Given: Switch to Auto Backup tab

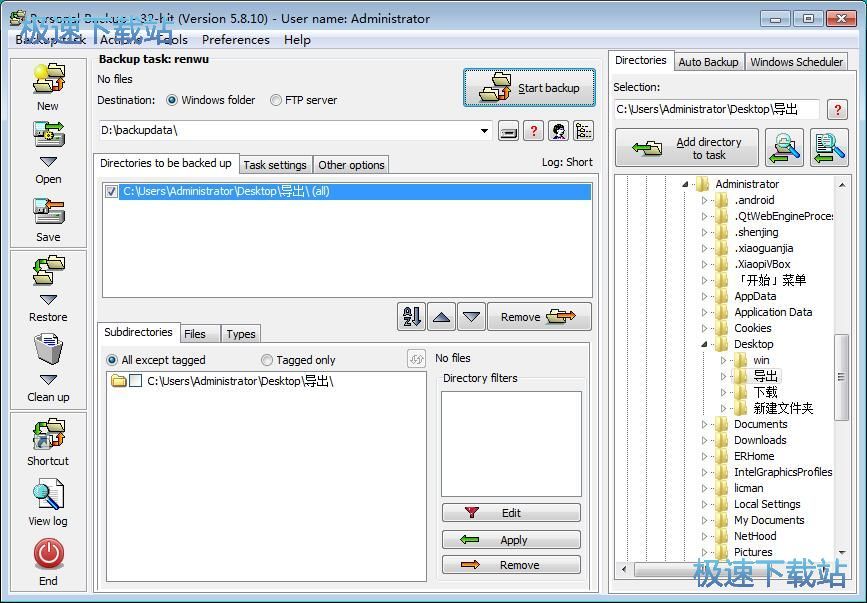Looking at the screenshot, I should tap(708, 62).
